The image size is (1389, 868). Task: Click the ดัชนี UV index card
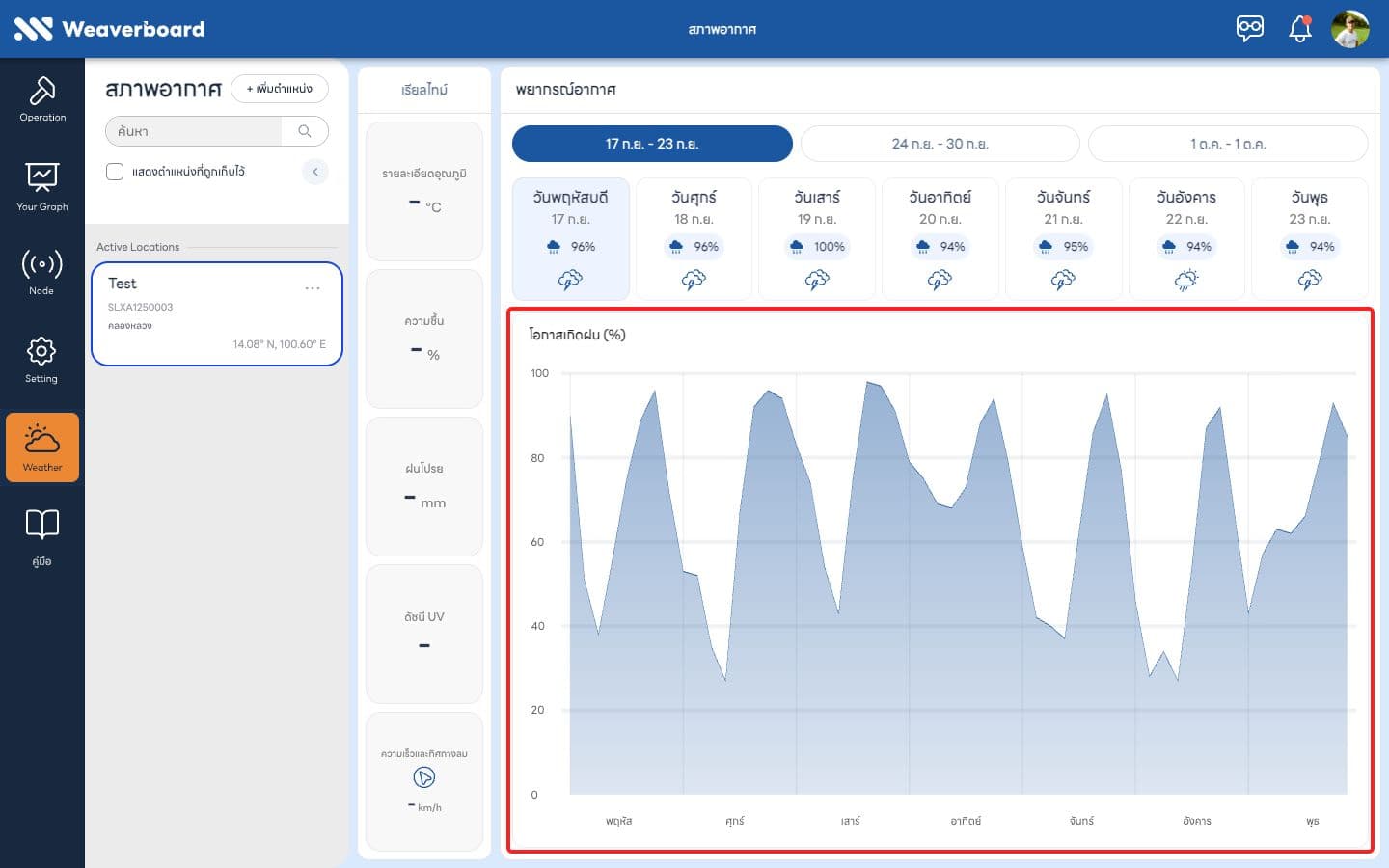tap(424, 634)
